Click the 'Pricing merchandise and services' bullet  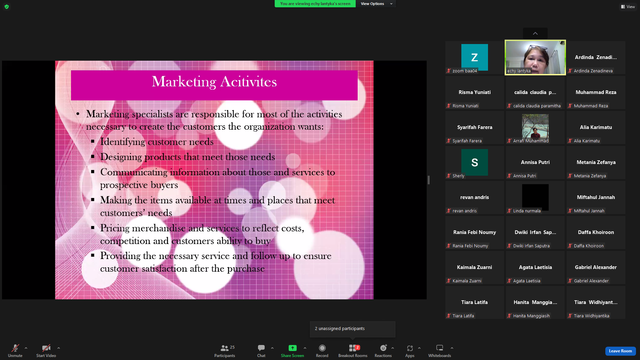tap(202, 234)
